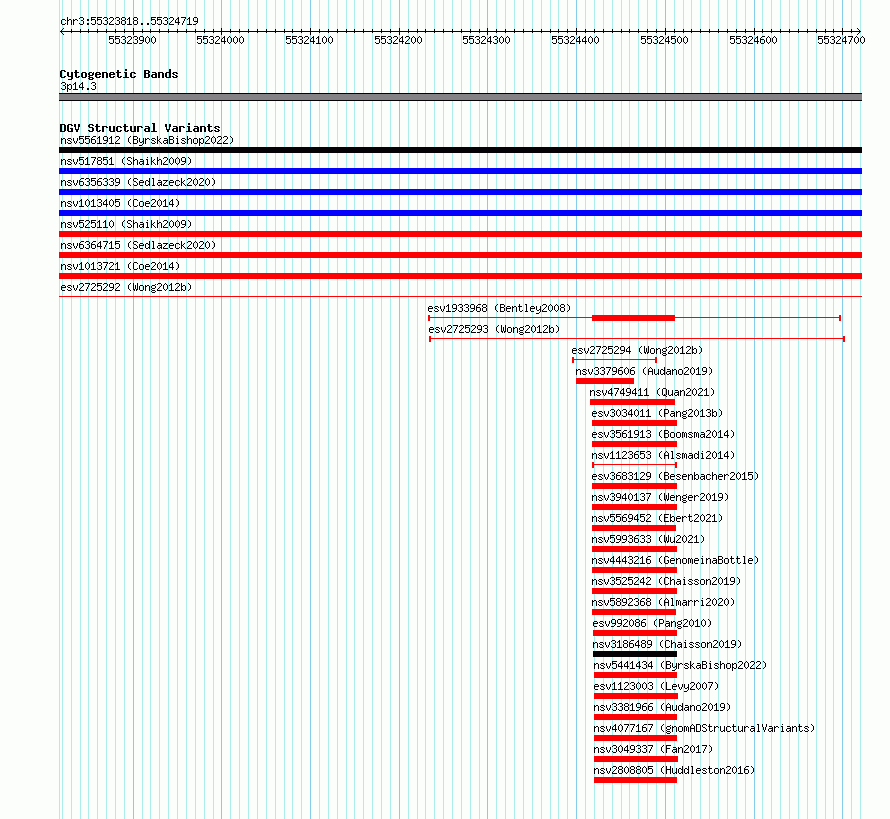Click nsv4077167 (gnomADStructuralVariants) label

(x=704, y=728)
